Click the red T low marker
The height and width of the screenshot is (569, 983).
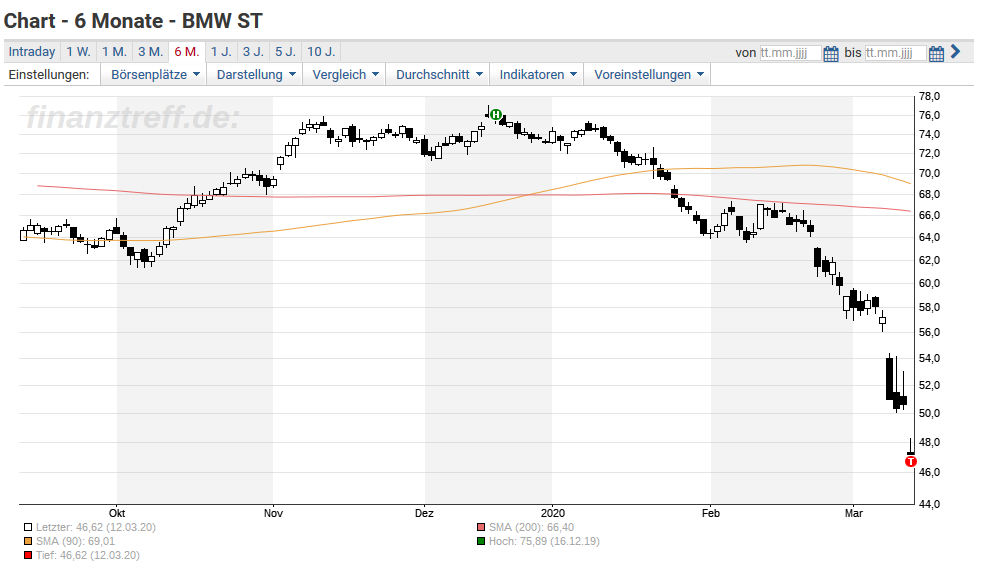coord(911,461)
